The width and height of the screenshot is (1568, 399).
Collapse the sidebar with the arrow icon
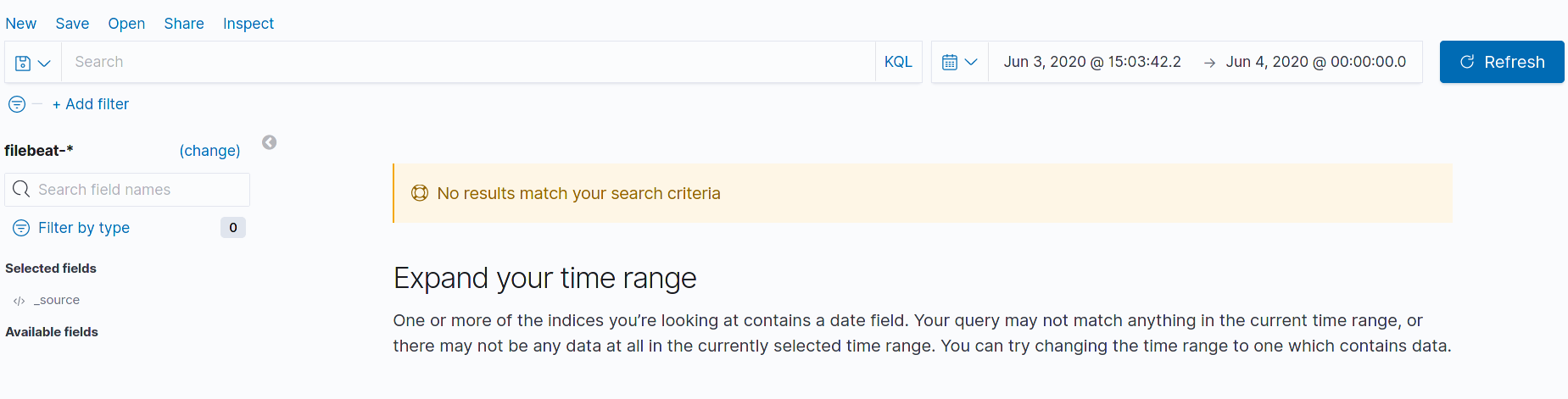pyautogui.click(x=269, y=142)
